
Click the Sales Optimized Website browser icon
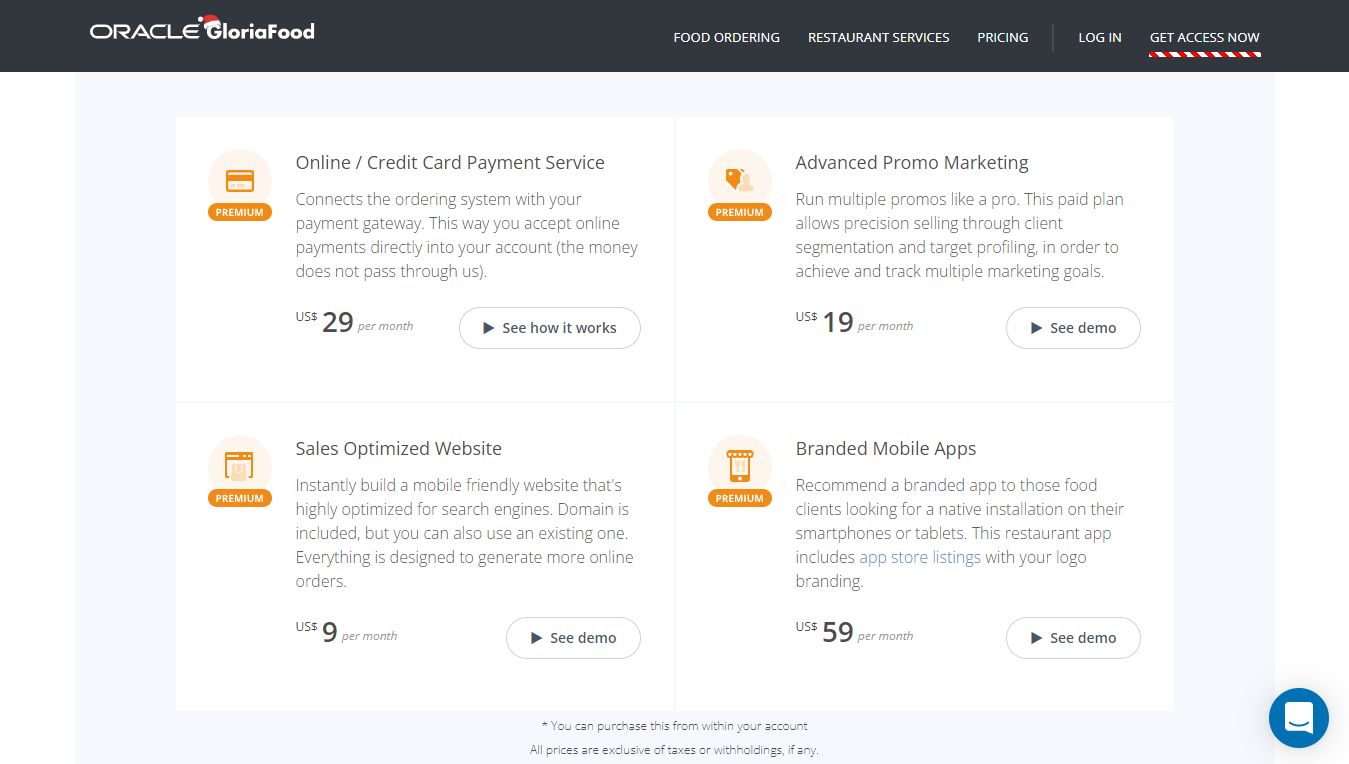(240, 466)
